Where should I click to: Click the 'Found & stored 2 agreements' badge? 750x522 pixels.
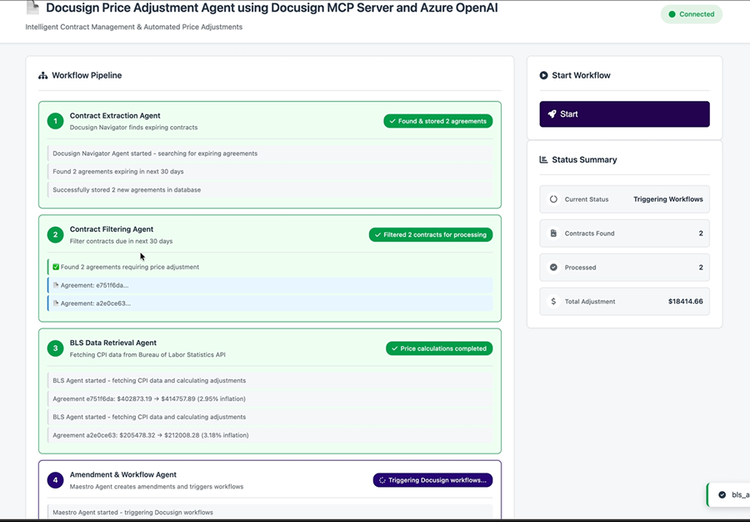coord(438,121)
